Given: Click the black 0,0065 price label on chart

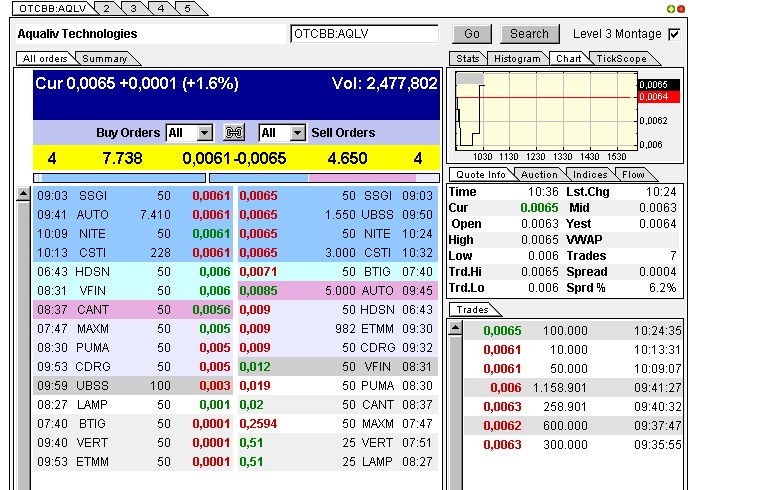Looking at the screenshot, I should click(659, 84).
